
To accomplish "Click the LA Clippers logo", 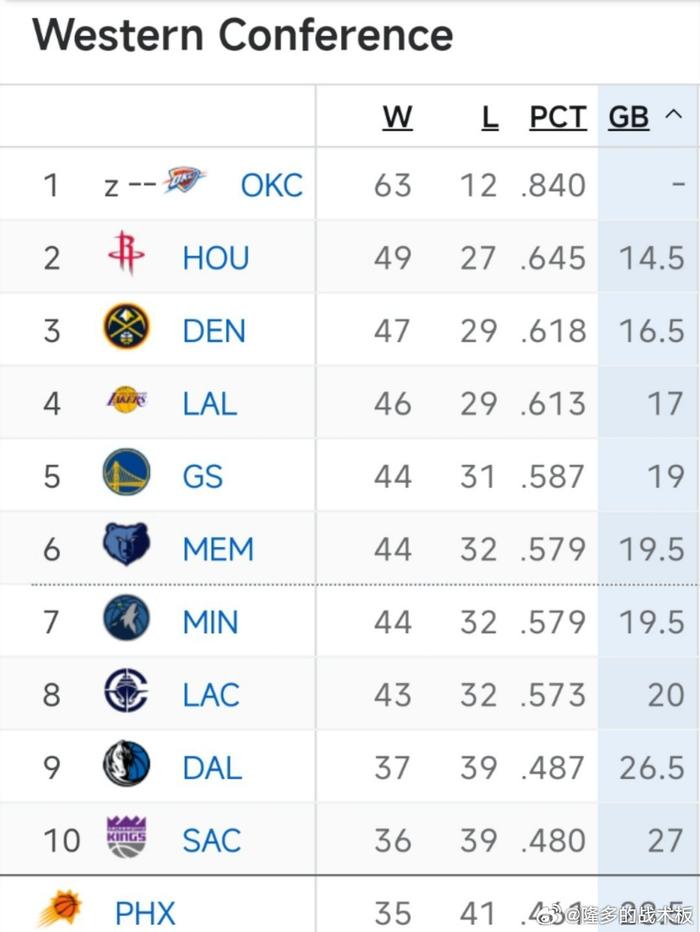I will (126, 693).
